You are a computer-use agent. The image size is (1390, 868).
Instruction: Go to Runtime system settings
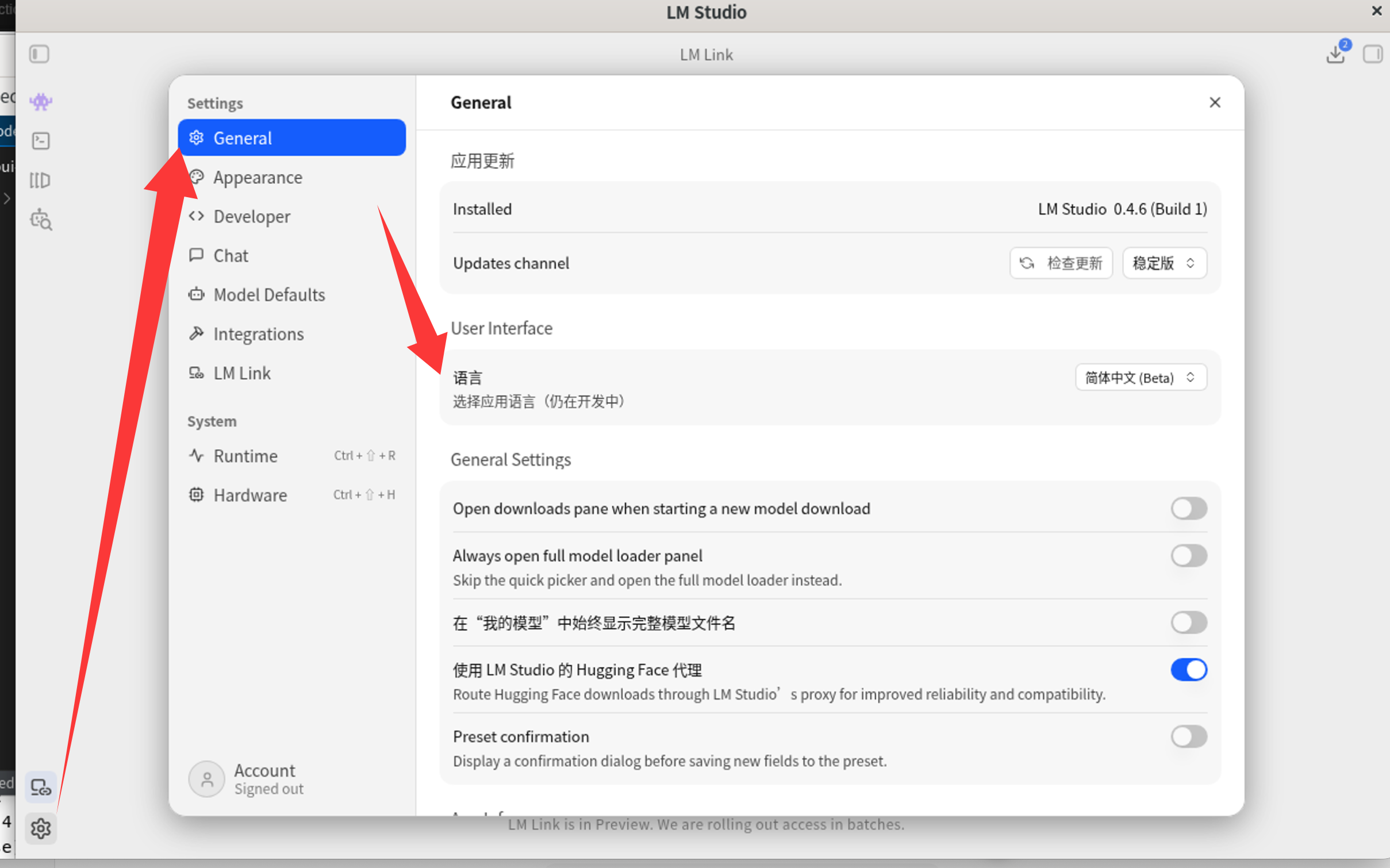[x=245, y=456]
